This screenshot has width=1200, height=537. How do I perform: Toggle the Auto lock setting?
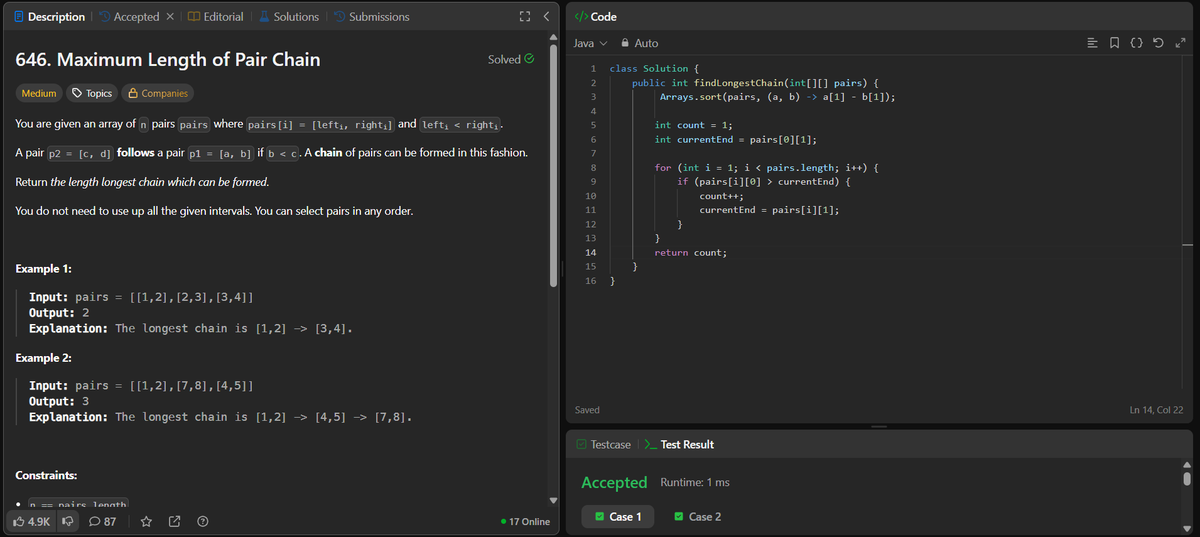click(x=640, y=43)
